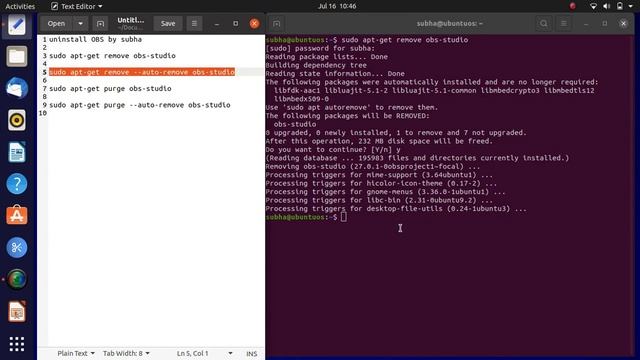Open Ln 5, Col 1 position dropdown
This screenshot has width=640, height=360.
204,353
